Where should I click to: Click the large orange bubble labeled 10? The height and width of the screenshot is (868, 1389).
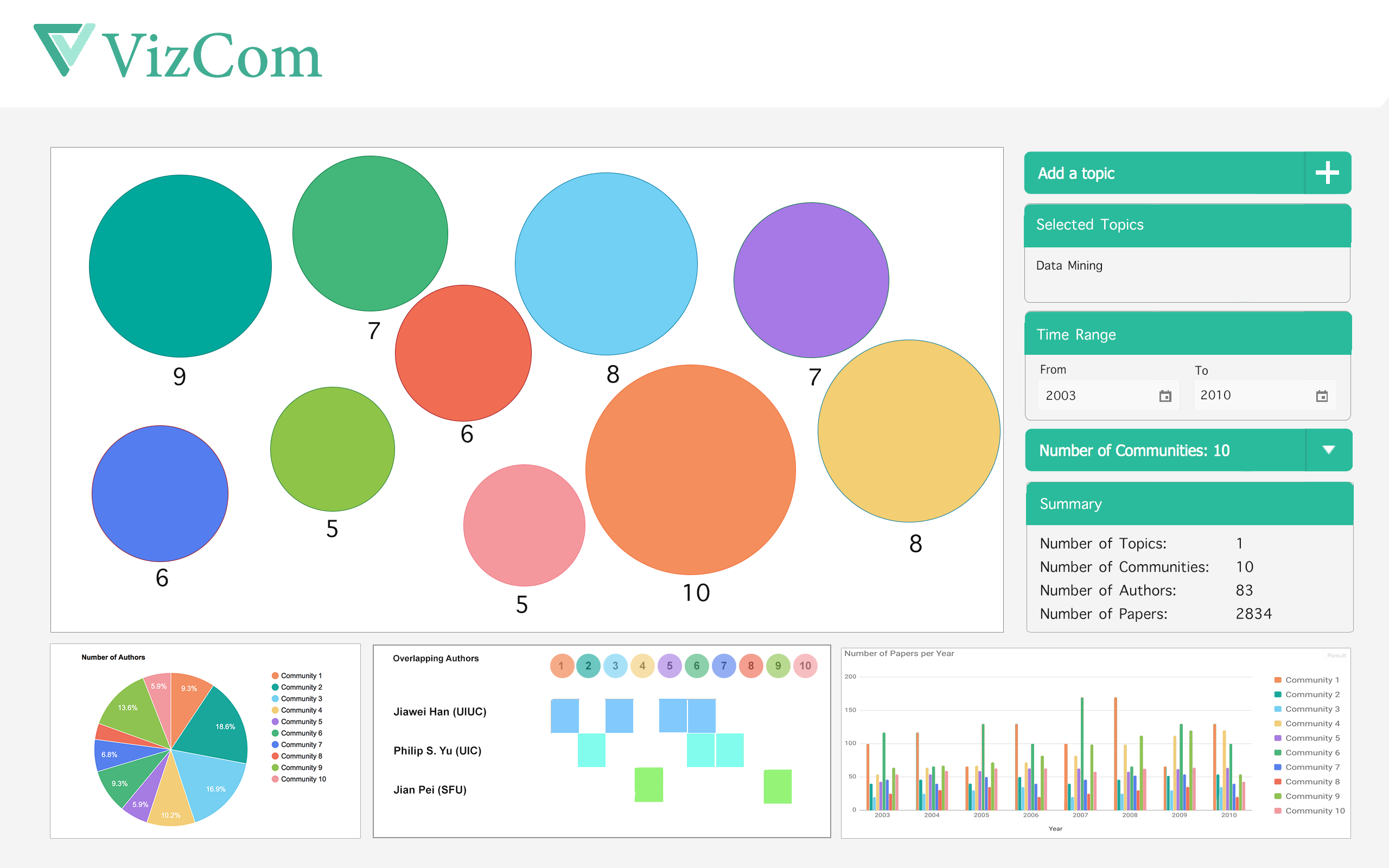point(690,470)
